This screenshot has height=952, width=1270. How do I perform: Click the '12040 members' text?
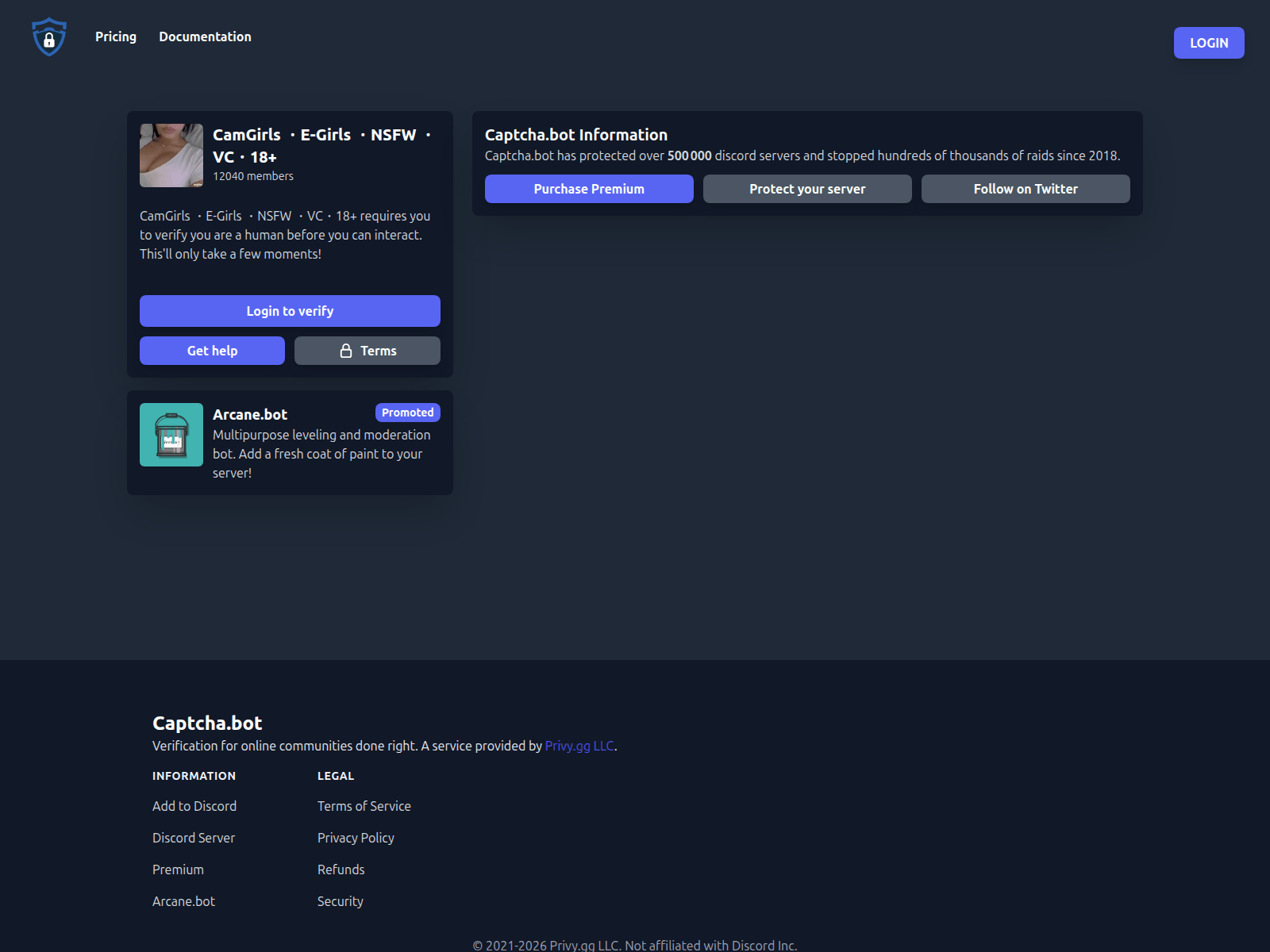[x=253, y=176]
